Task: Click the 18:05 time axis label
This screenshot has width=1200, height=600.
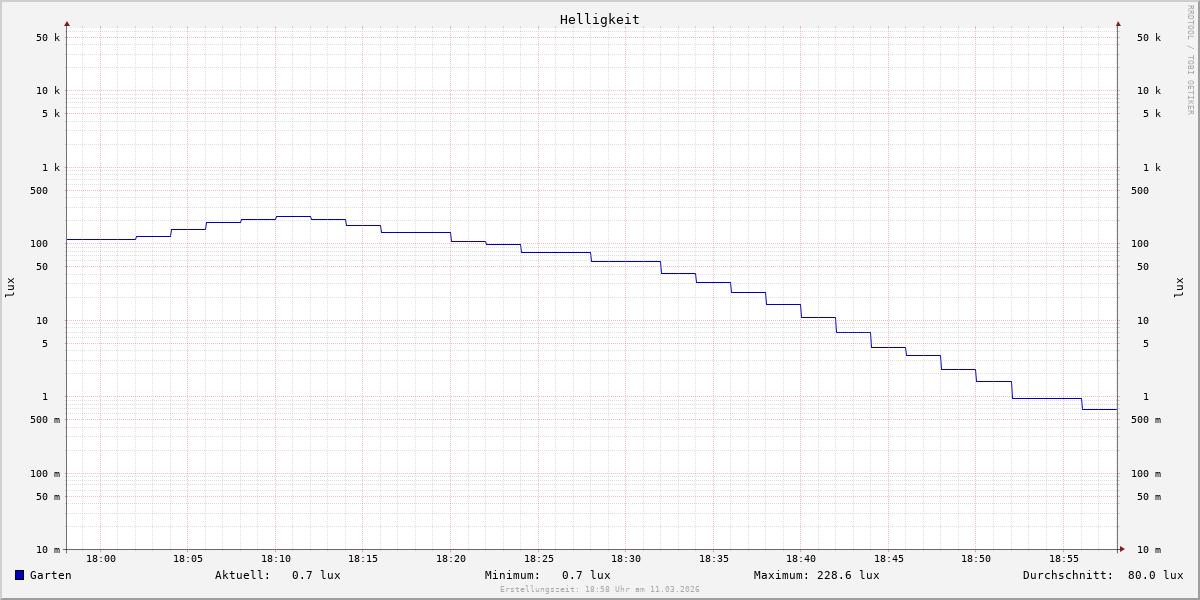Action: (188, 559)
